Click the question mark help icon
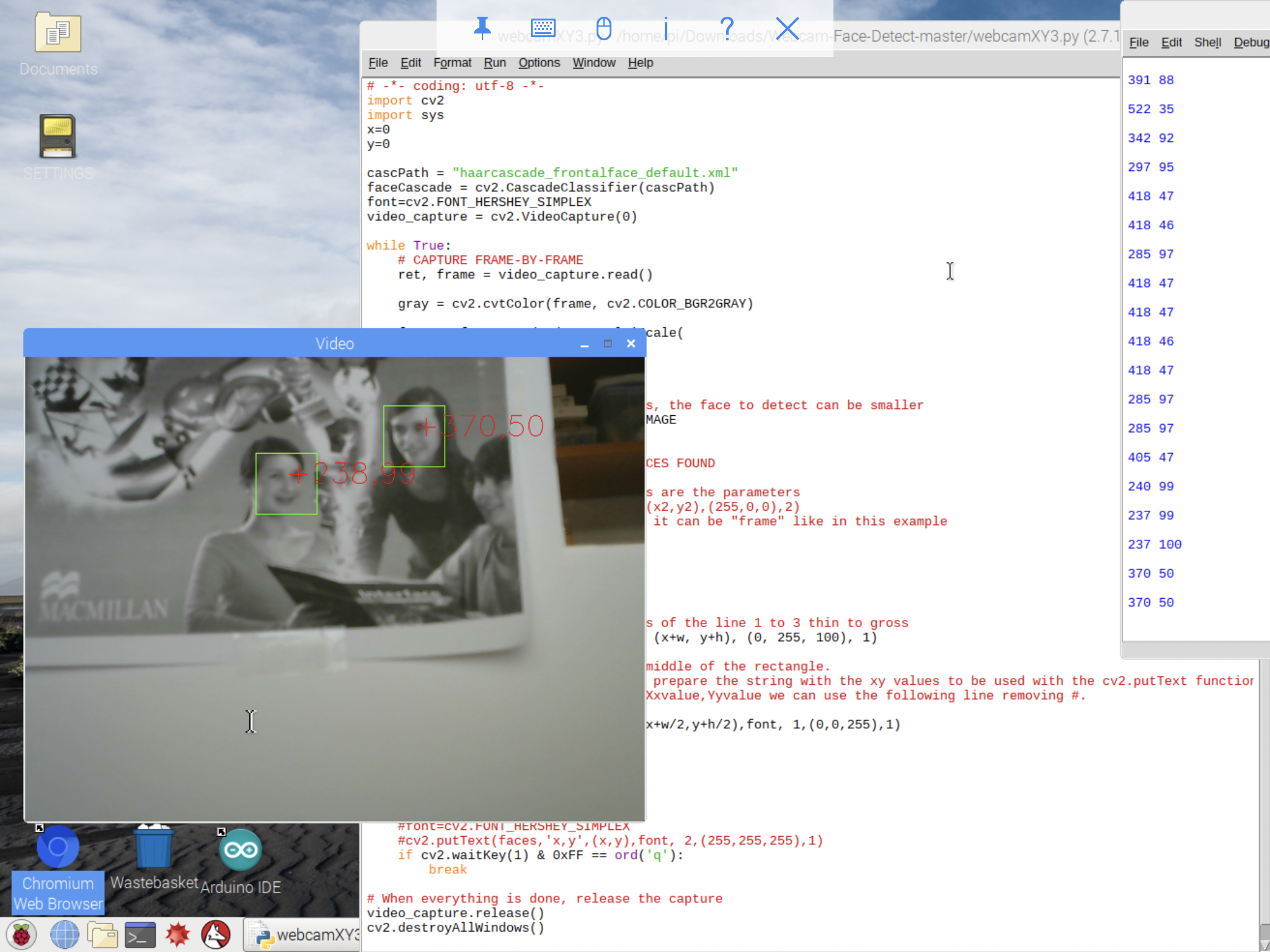This screenshot has width=1270, height=952. coord(727,29)
